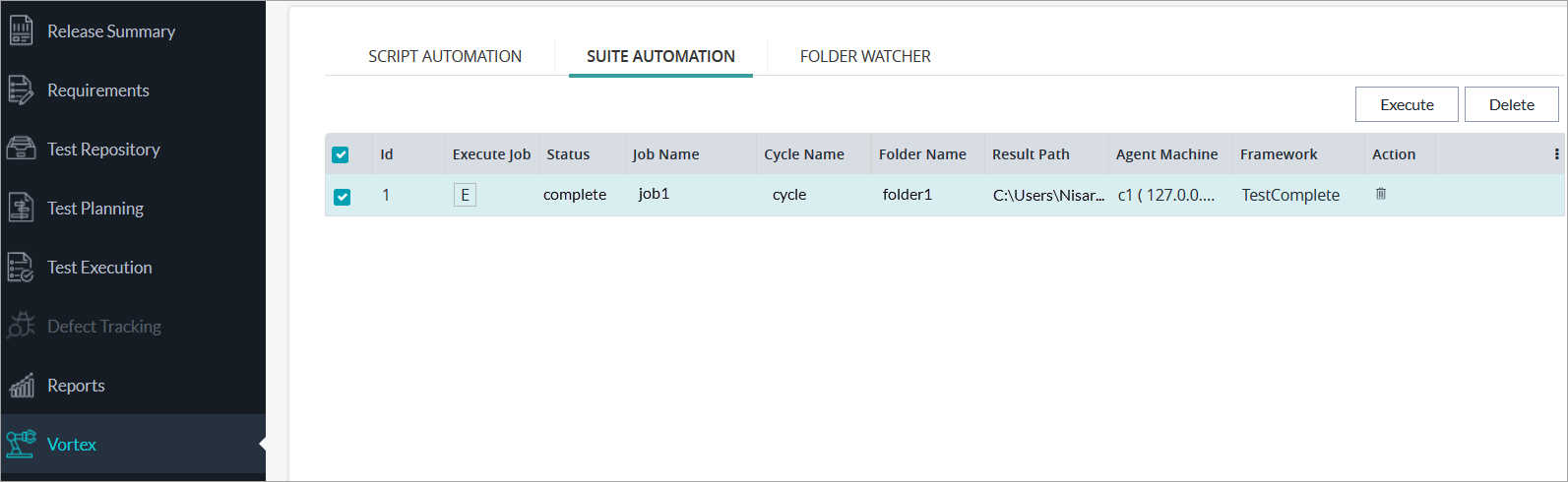Open the Release Summary icon in sidebar
The width and height of the screenshot is (1568, 482).
[21, 30]
